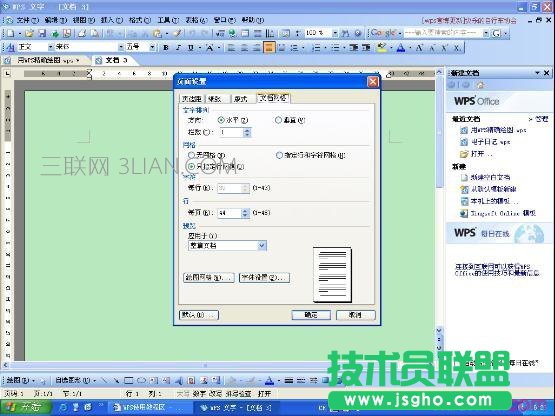This screenshot has width=555, height=416.
Task: Select the 无网格 no grid radio button
Action: [x=191, y=155]
